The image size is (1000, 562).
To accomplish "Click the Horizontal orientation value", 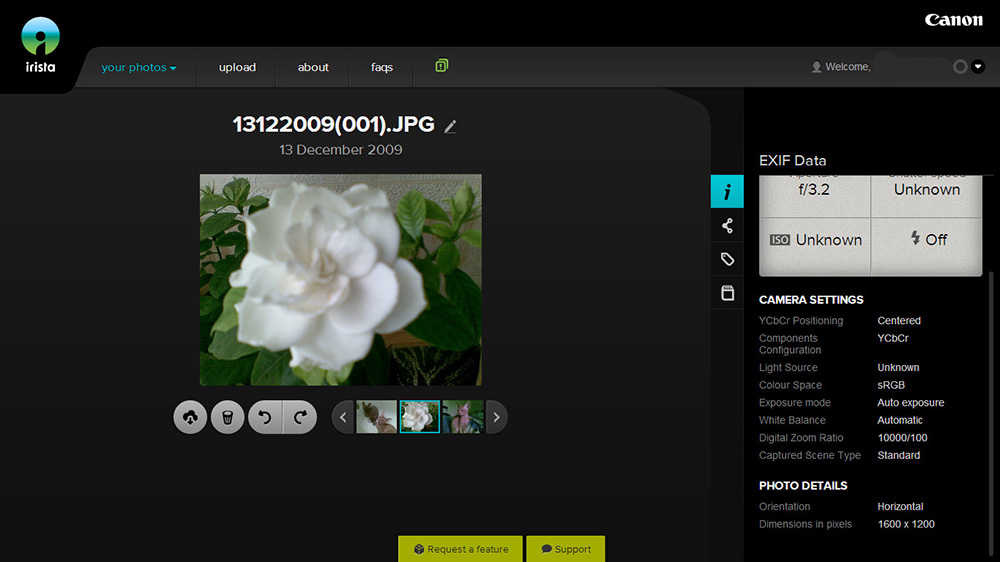I will tap(900, 507).
